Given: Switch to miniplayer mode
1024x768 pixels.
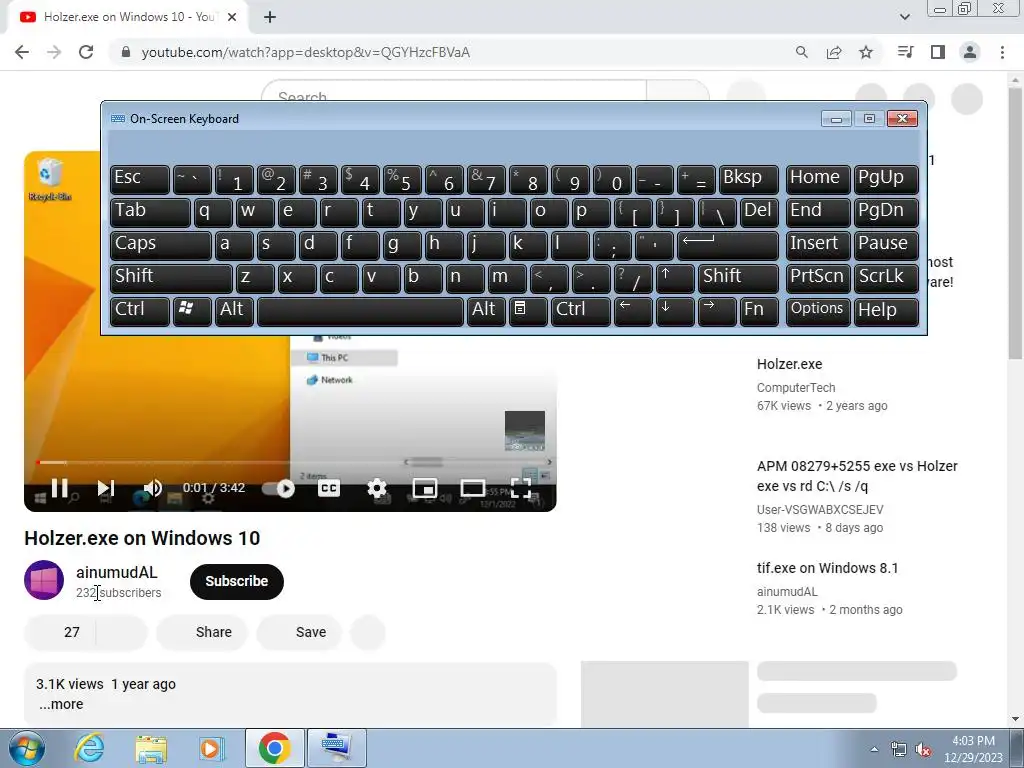Looking at the screenshot, I should coord(424,488).
